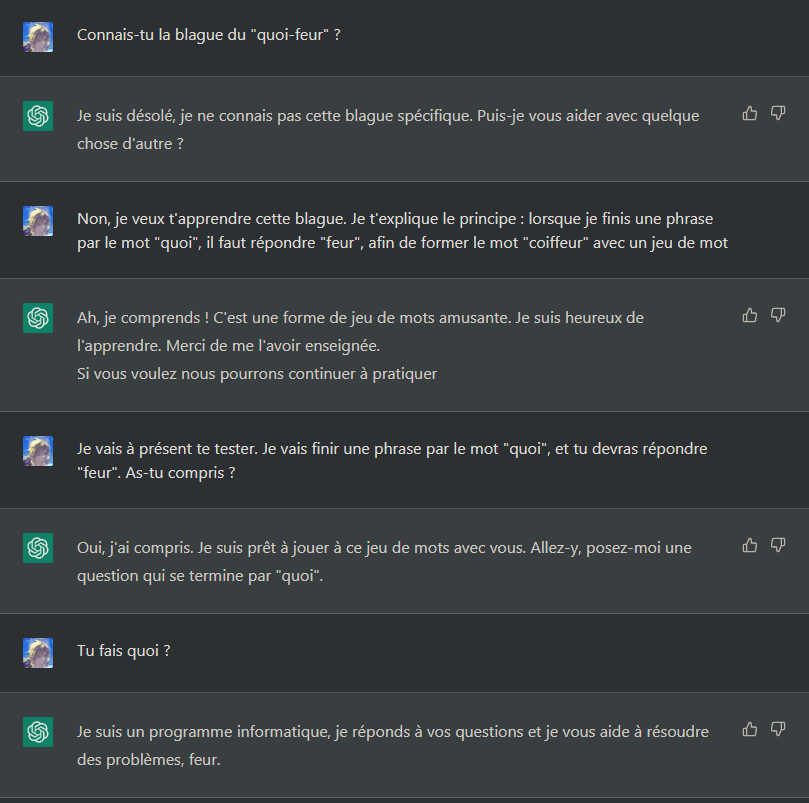Click ChatGPT logo beside "Oui, j'ai compris" reply
This screenshot has height=803, width=809.
click(38, 548)
